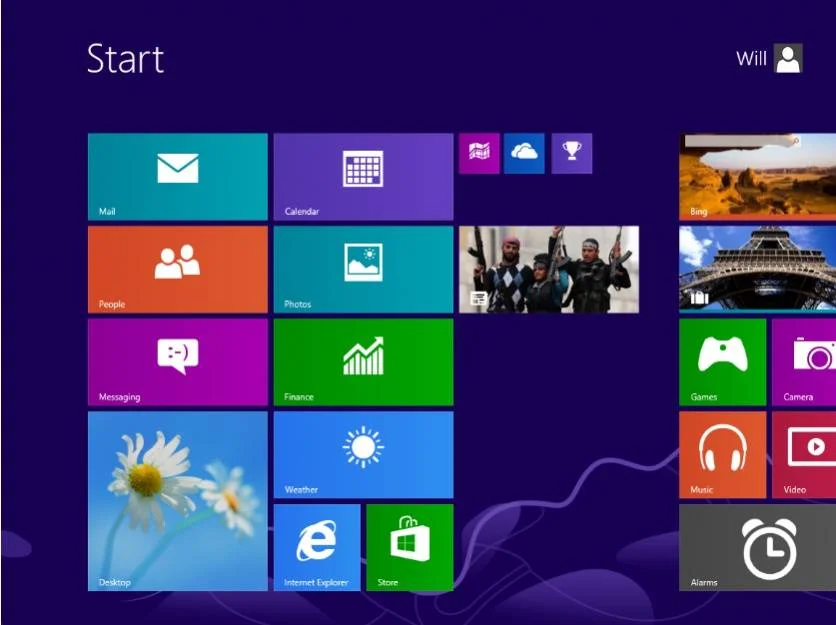
Task: Launch the Games tile
Action: tap(722, 362)
